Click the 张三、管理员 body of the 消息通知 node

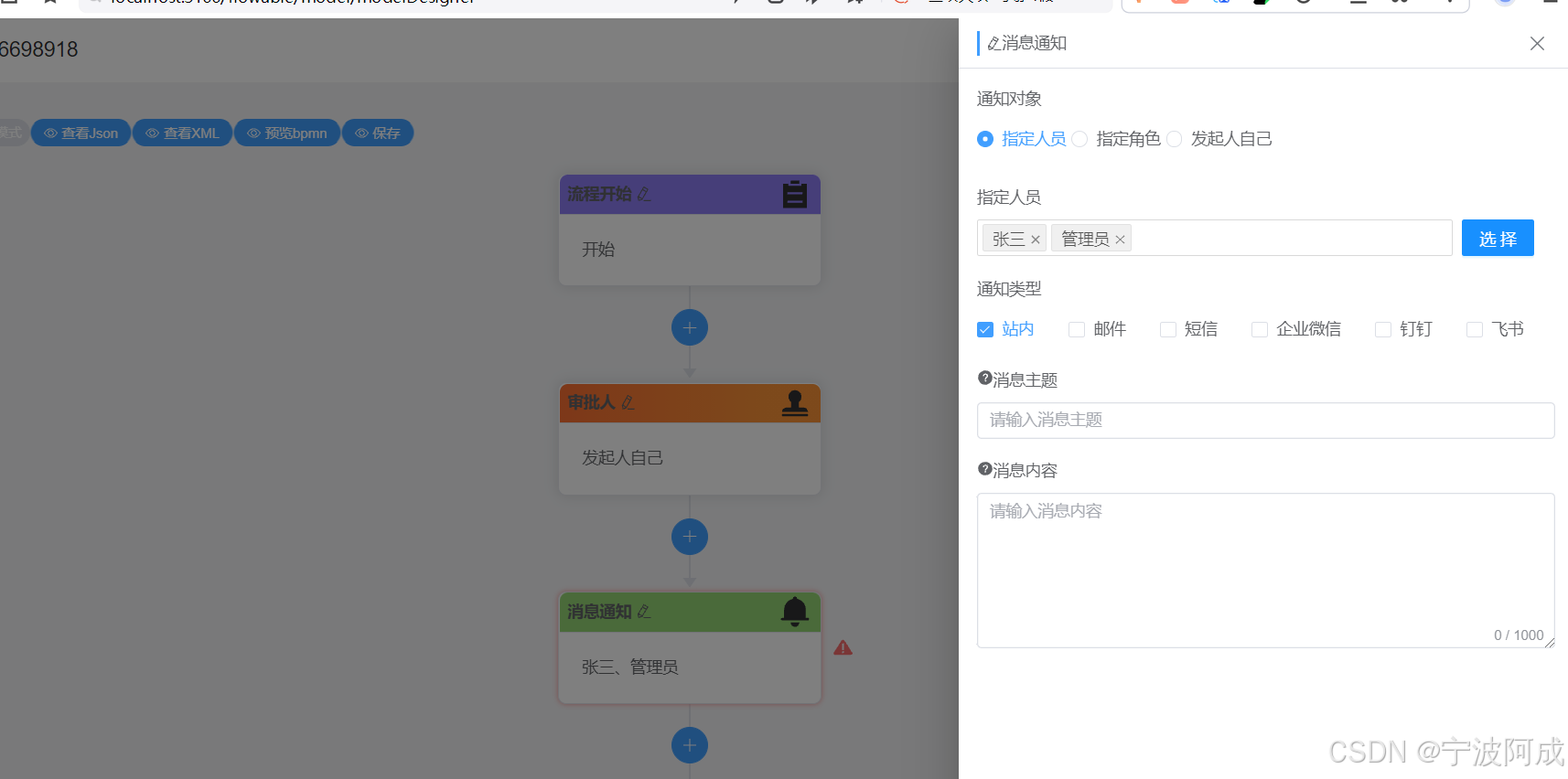[x=690, y=667]
